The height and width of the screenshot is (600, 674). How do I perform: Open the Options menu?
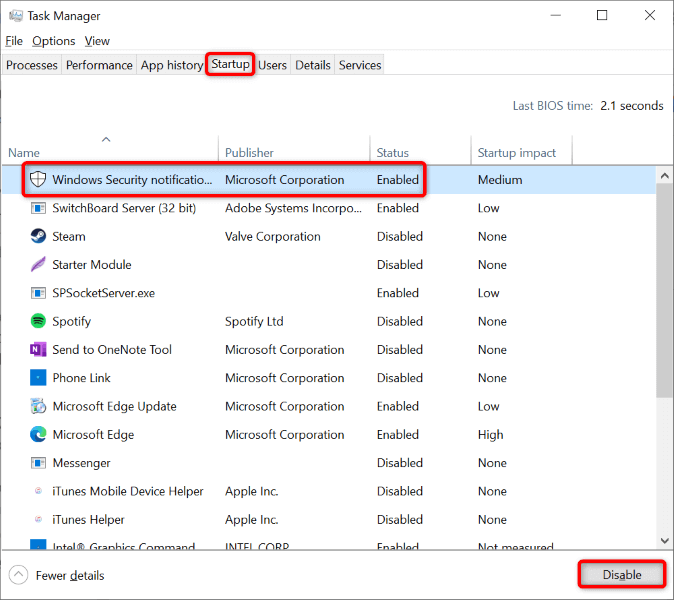click(53, 41)
